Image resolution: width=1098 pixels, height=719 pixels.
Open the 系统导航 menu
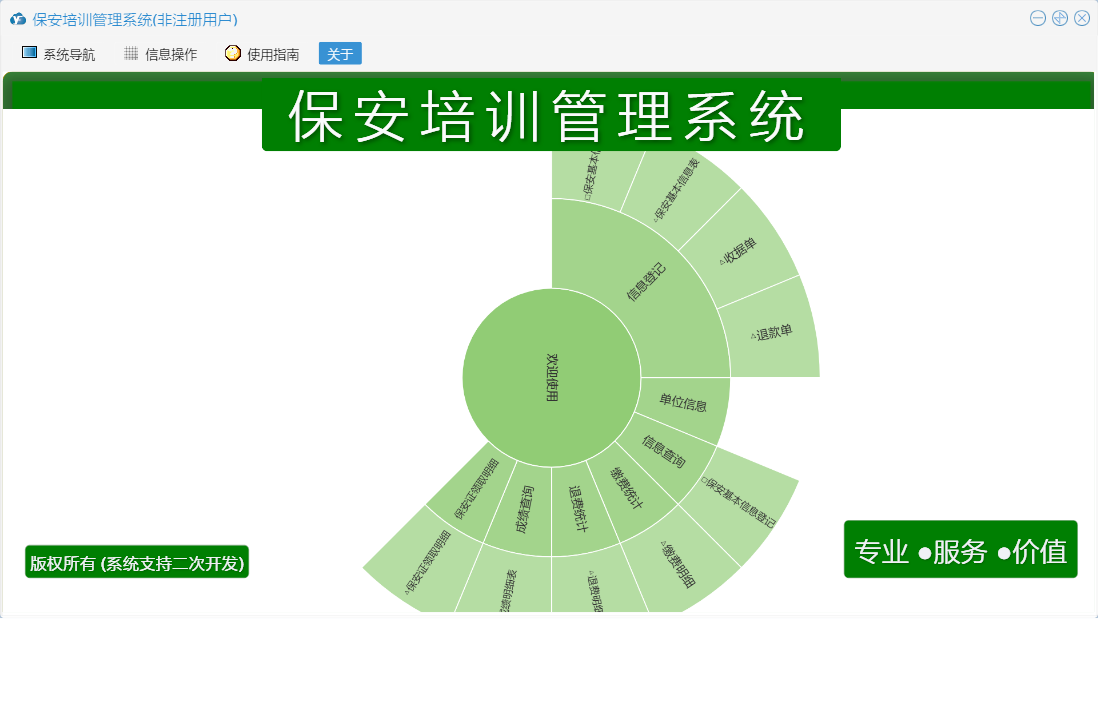[x=59, y=54]
